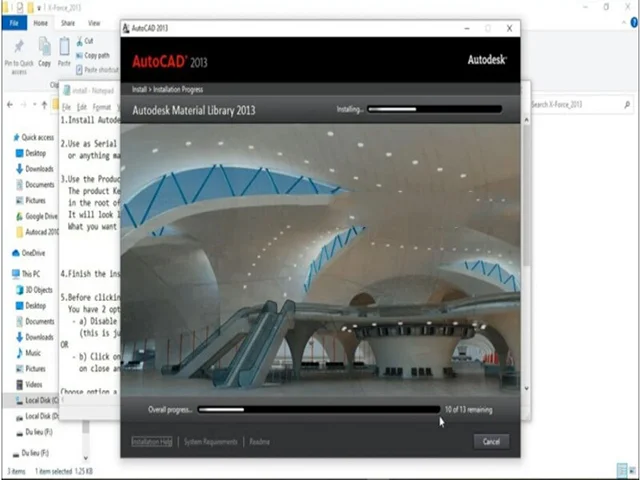This screenshot has height=480, width=640.
Task: Click the install - Notepad title bar icon
Action: (67, 90)
